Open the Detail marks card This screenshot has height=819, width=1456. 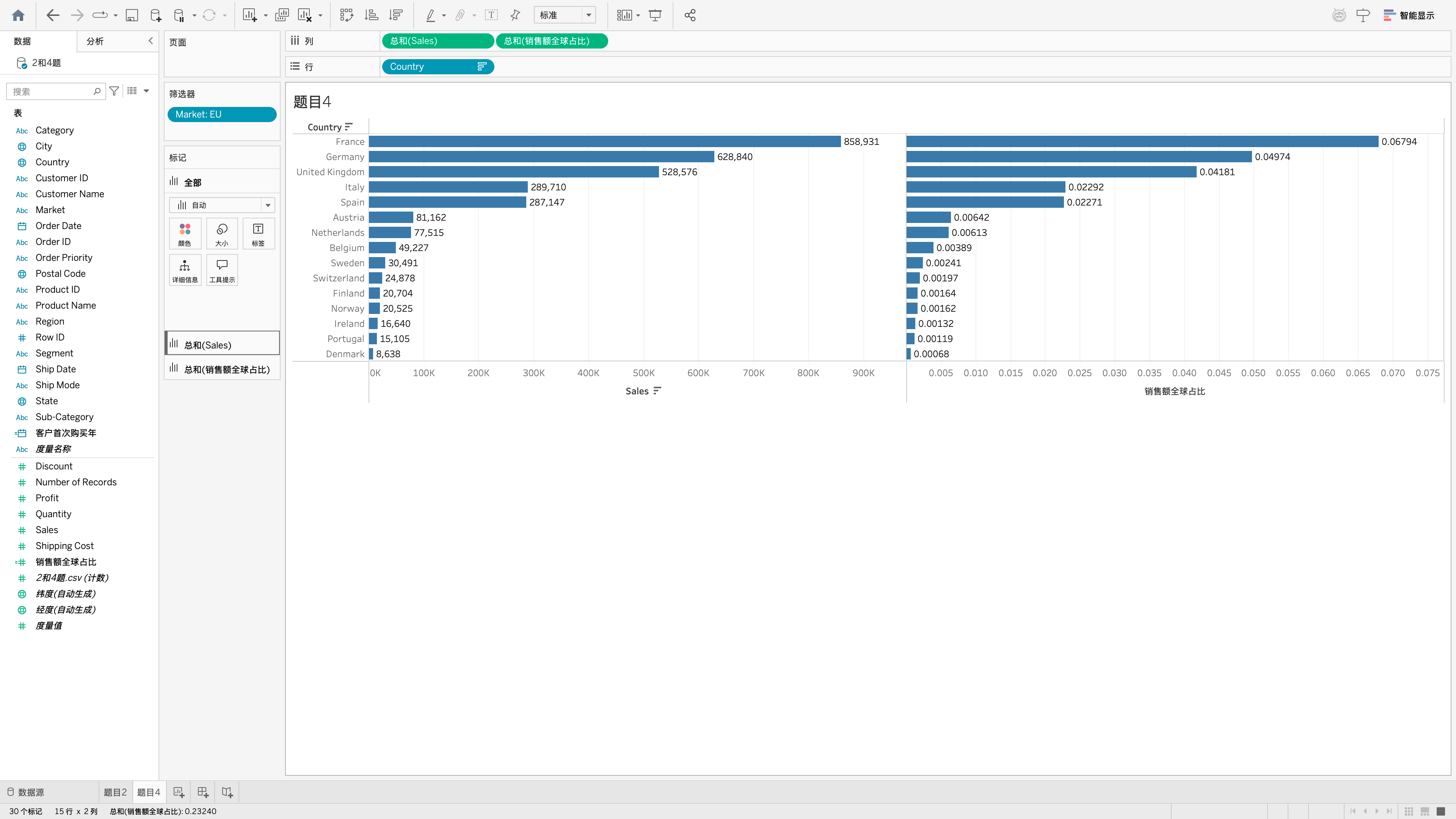185,270
